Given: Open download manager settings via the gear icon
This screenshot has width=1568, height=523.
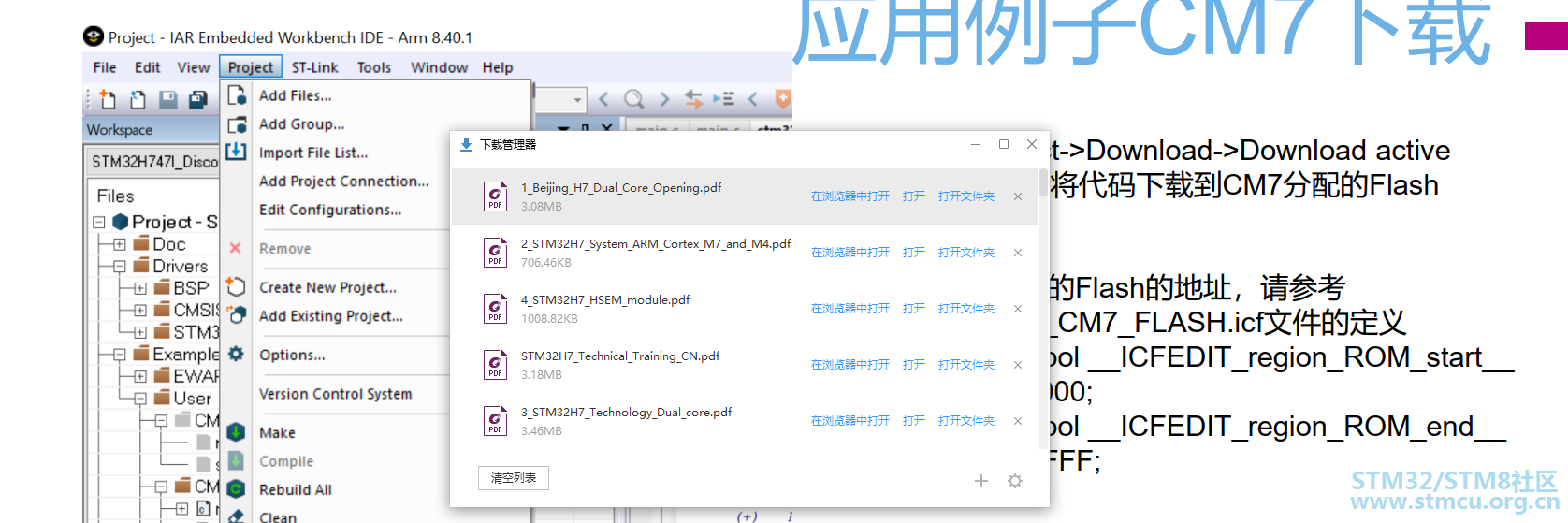Looking at the screenshot, I should point(1015,481).
